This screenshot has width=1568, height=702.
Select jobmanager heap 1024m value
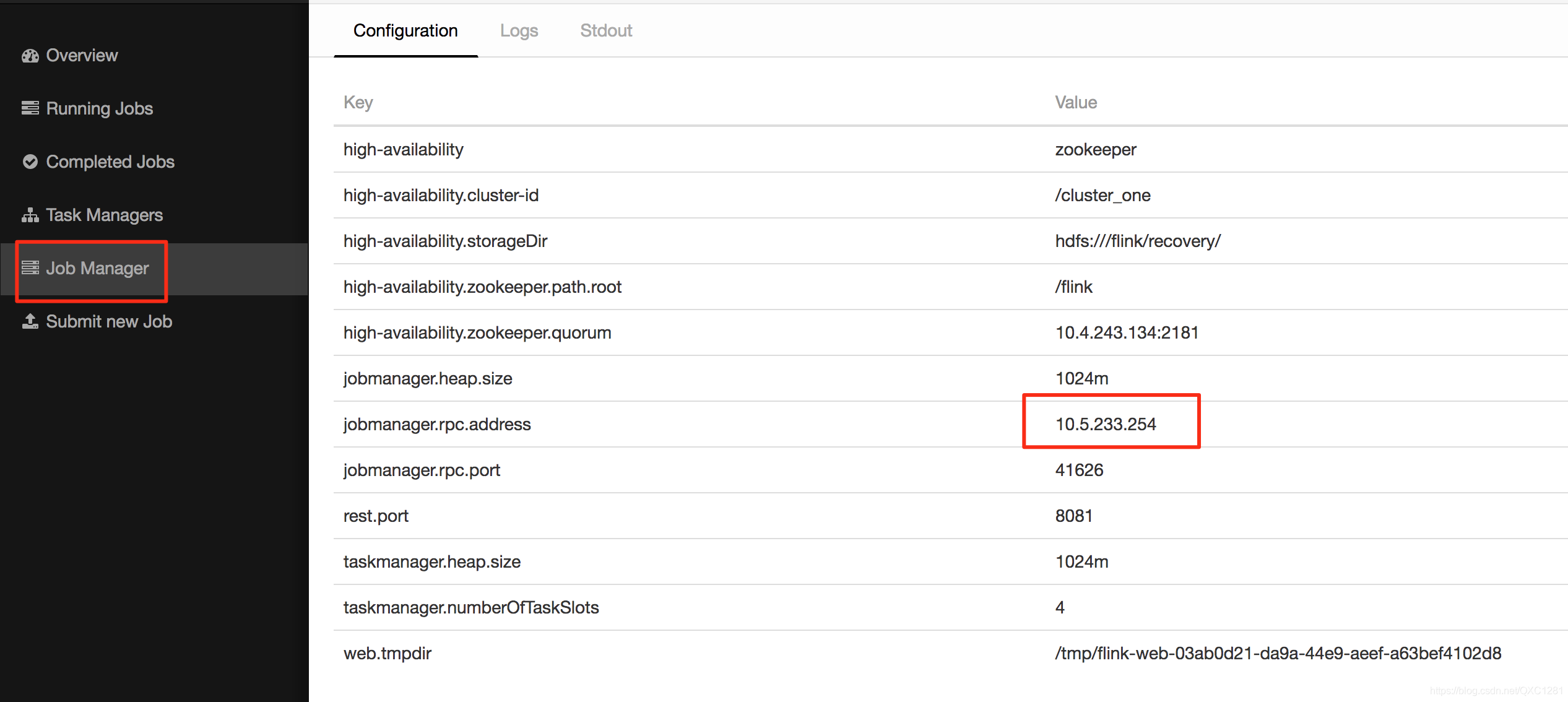coord(1081,379)
